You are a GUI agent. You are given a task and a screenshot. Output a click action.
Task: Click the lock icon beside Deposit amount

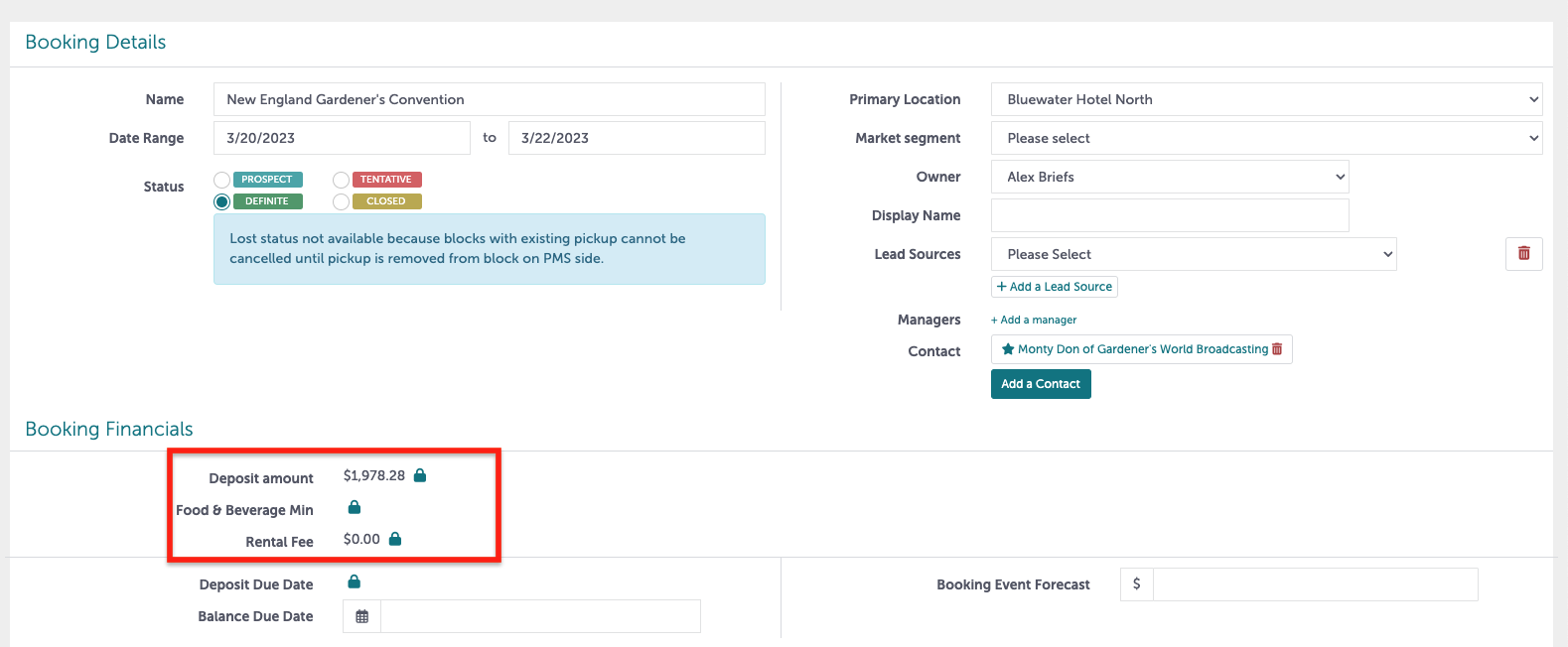pos(420,475)
